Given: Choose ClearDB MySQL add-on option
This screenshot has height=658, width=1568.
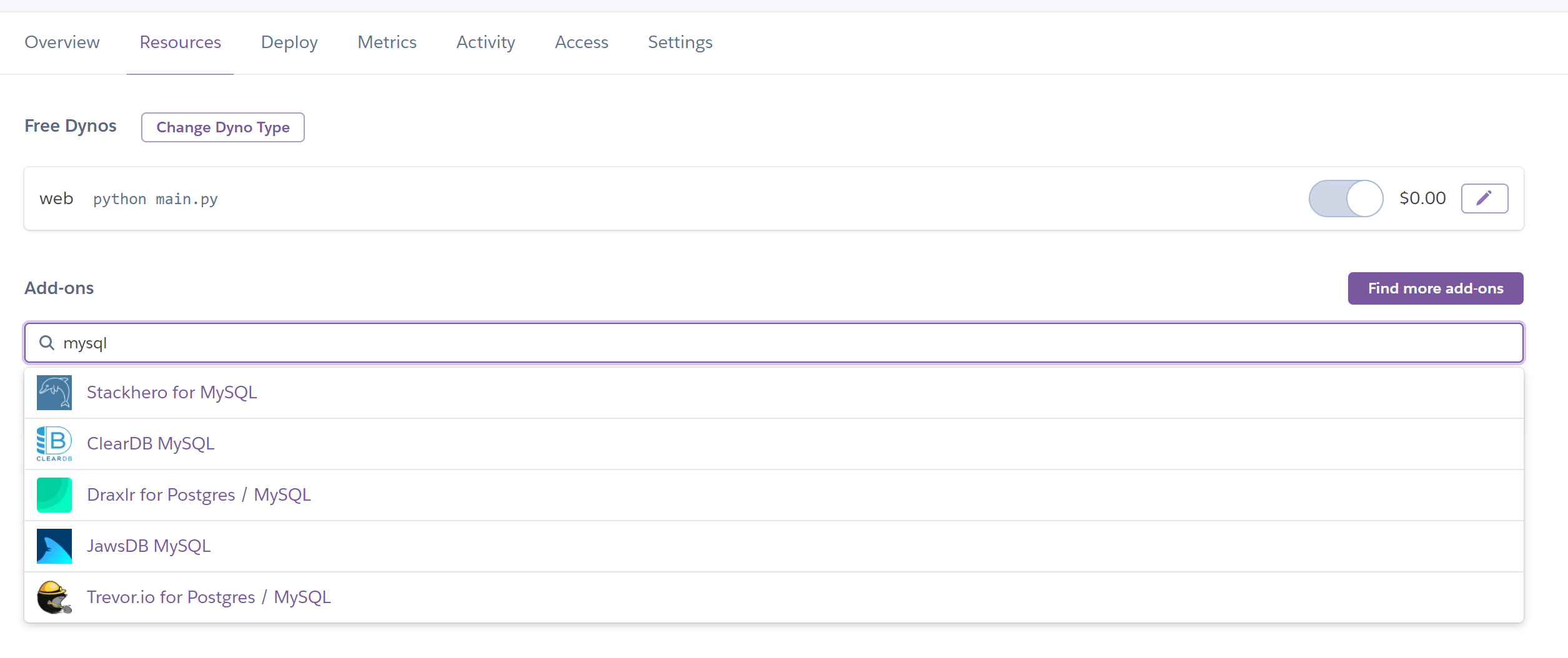Looking at the screenshot, I should pyautogui.click(x=151, y=444).
